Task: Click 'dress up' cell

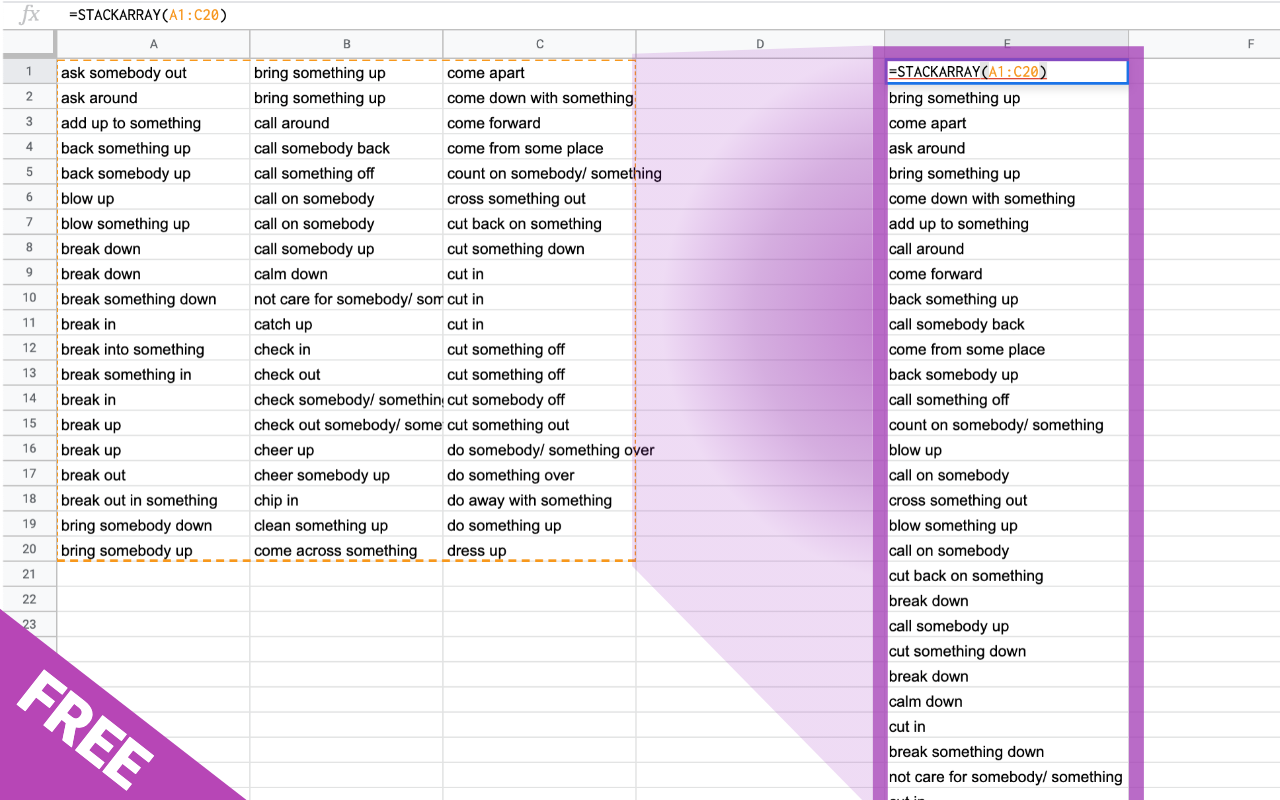Action: coord(539,550)
